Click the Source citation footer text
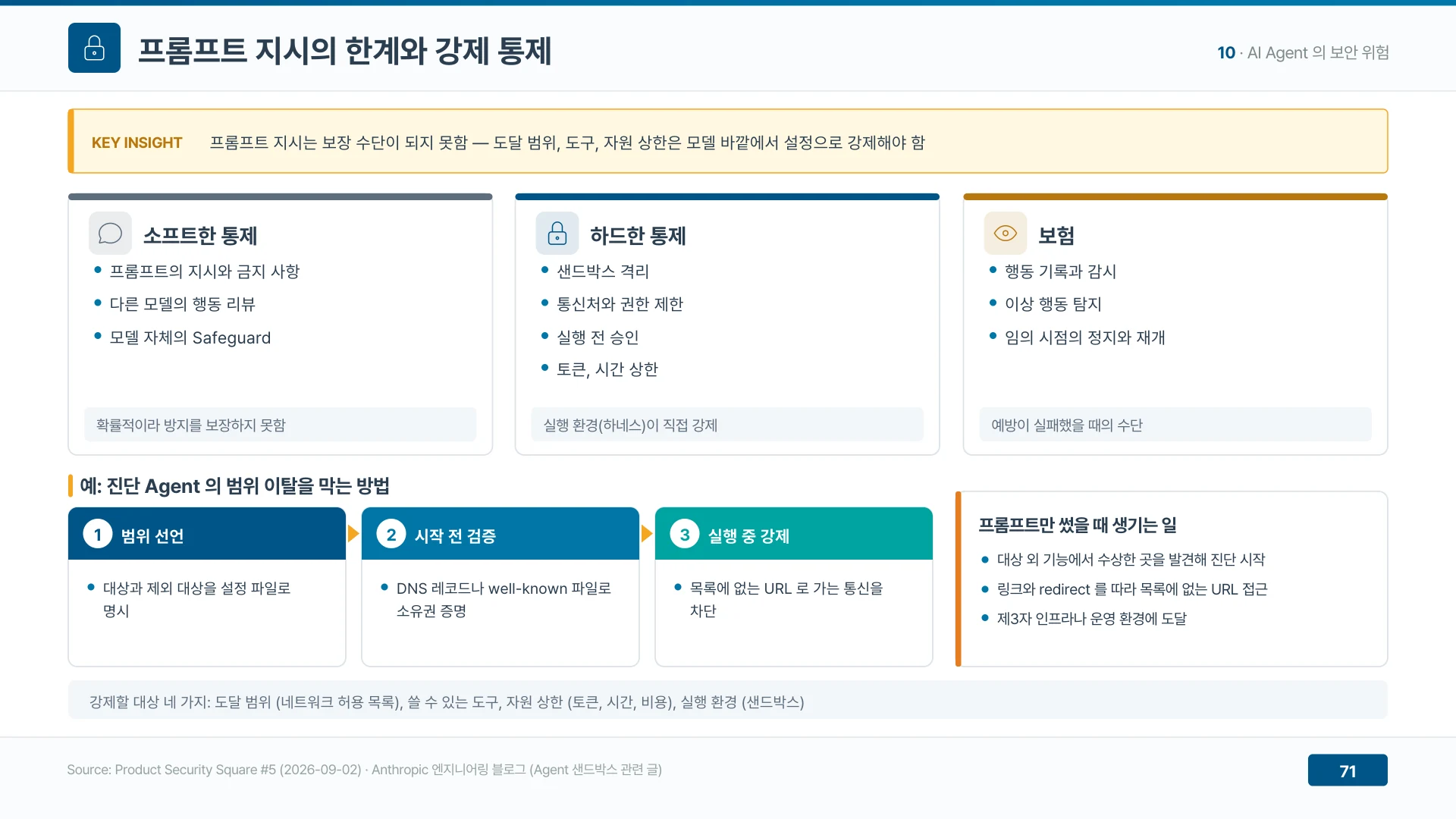 [364, 770]
